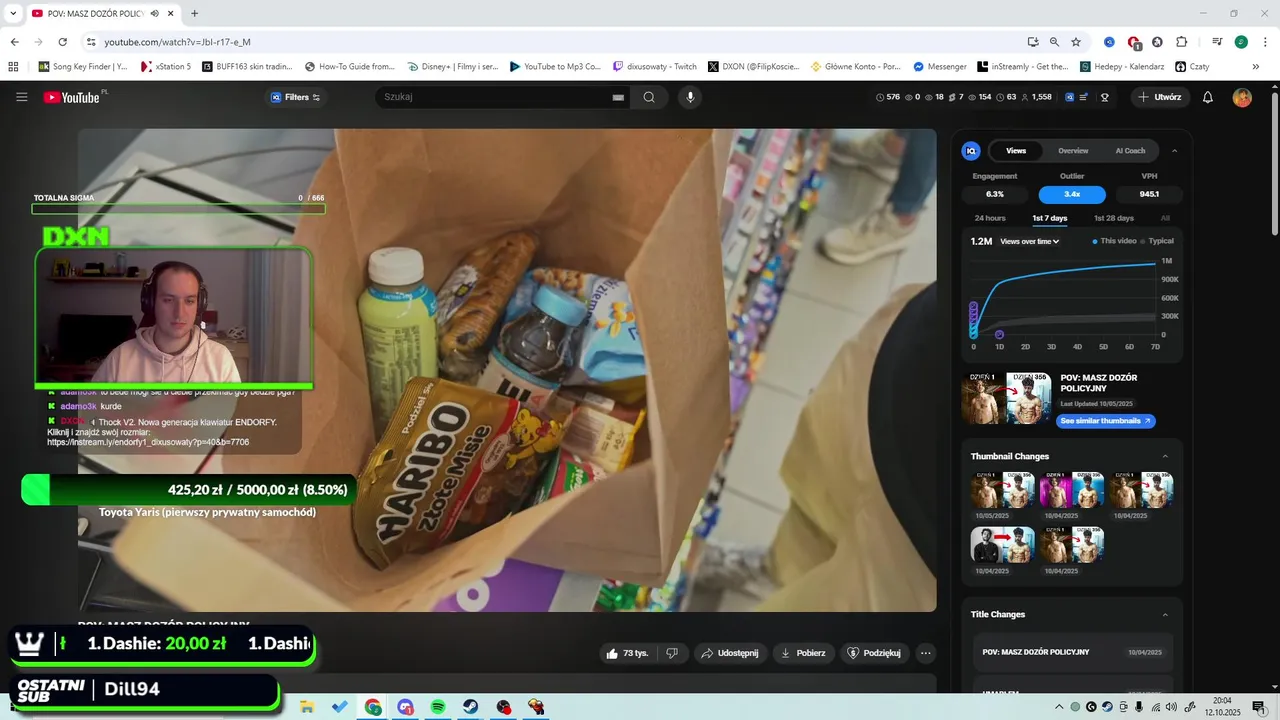Toggle Typical series in chart legend

click(x=1158, y=241)
